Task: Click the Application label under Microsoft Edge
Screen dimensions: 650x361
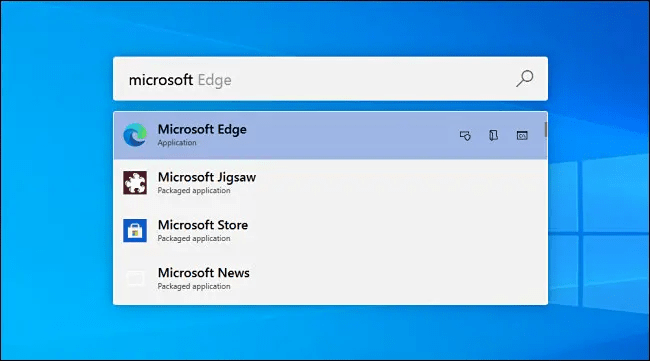Action: (x=177, y=143)
